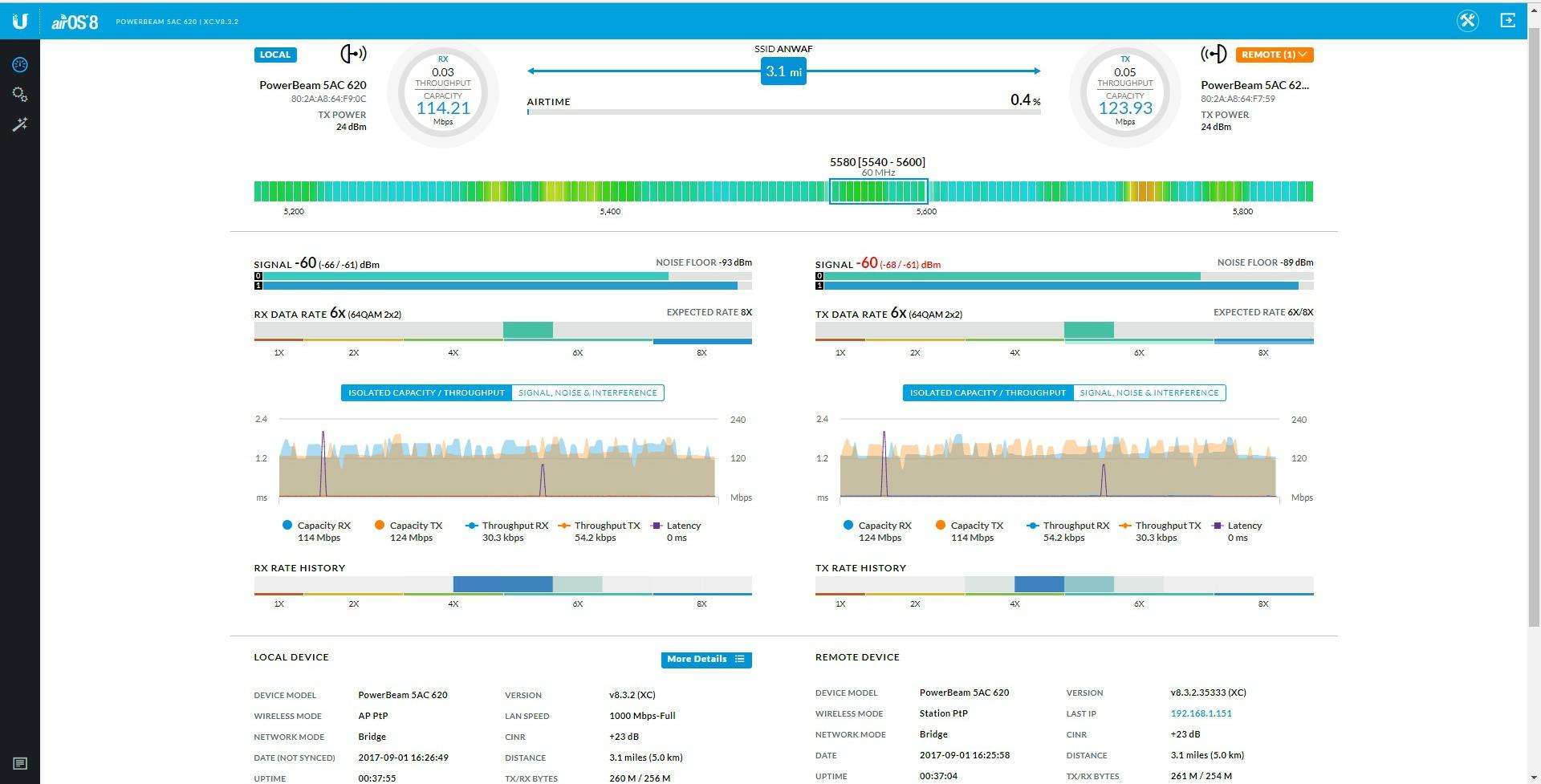Viewport: 1541px width, 784px height.
Task: Click the local EXPECTED RATE 8X text
Action: coord(710,312)
